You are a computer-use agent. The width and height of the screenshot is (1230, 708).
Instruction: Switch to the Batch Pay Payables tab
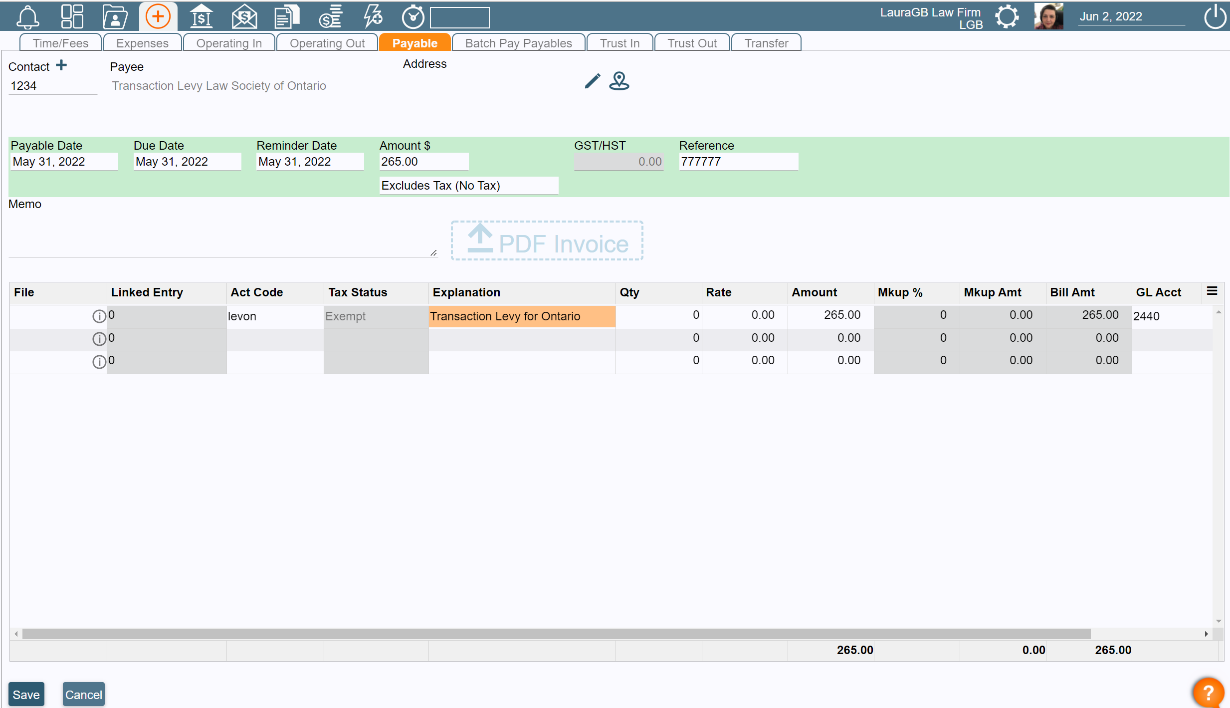(518, 42)
